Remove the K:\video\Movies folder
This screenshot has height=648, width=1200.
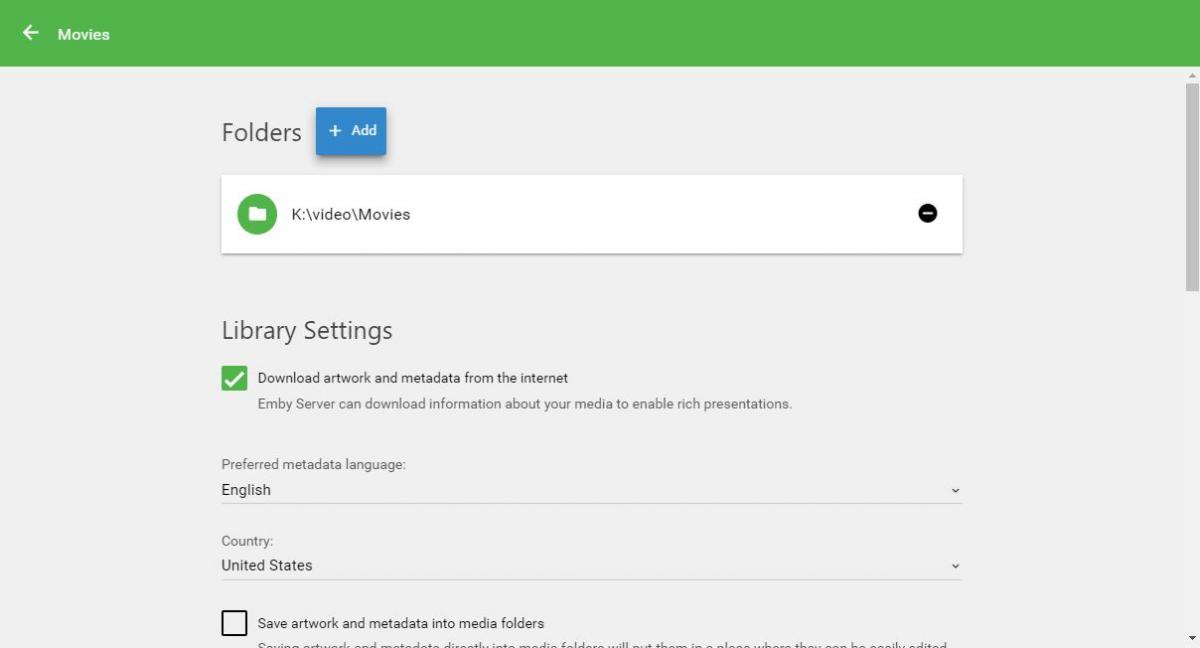tap(927, 213)
